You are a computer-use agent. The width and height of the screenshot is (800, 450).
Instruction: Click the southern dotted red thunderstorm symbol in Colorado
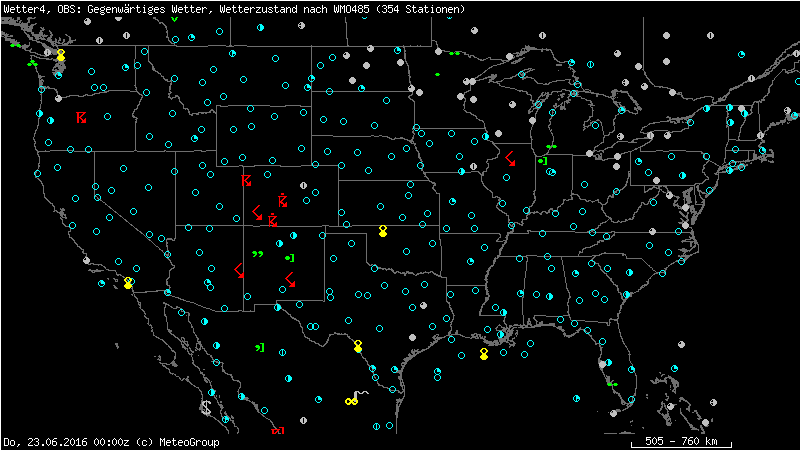point(273,220)
